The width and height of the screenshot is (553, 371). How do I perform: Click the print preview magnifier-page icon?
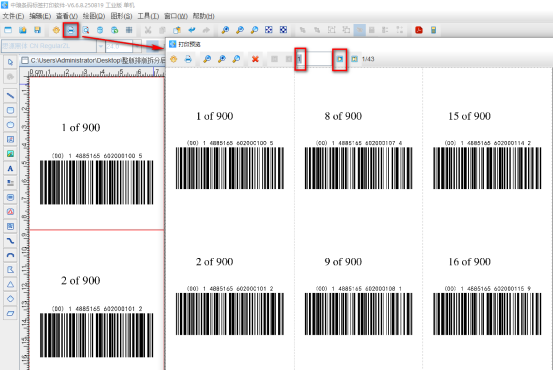pyautogui.click(x=86, y=30)
